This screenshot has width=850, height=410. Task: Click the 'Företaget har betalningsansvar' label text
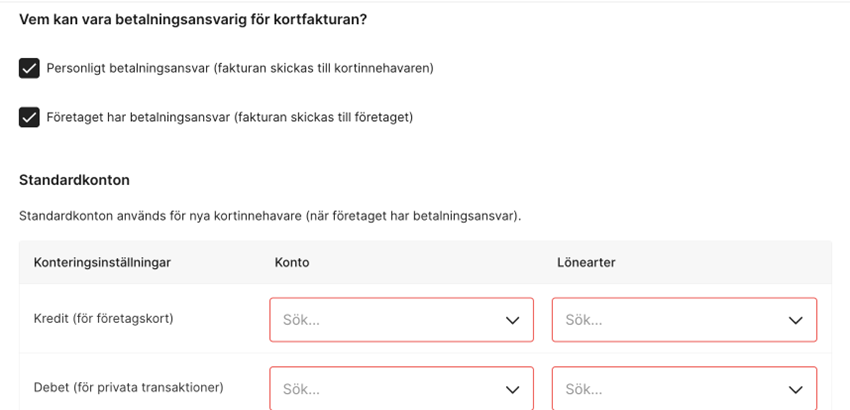pyautogui.click(x=229, y=117)
